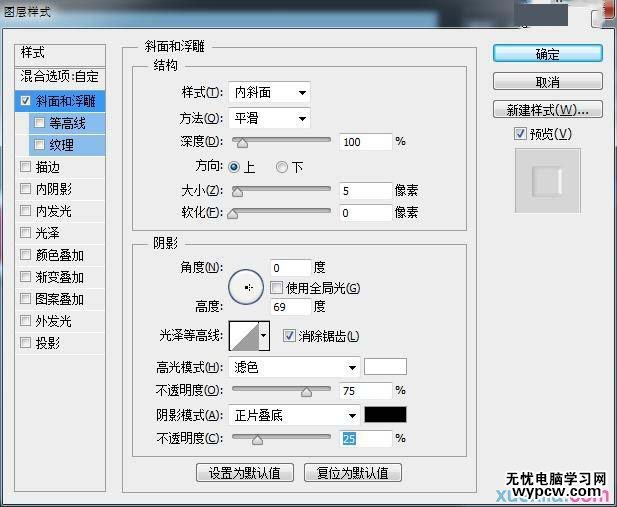Click the 高度 field showing 69
617x507 pixels.
coord(290,307)
